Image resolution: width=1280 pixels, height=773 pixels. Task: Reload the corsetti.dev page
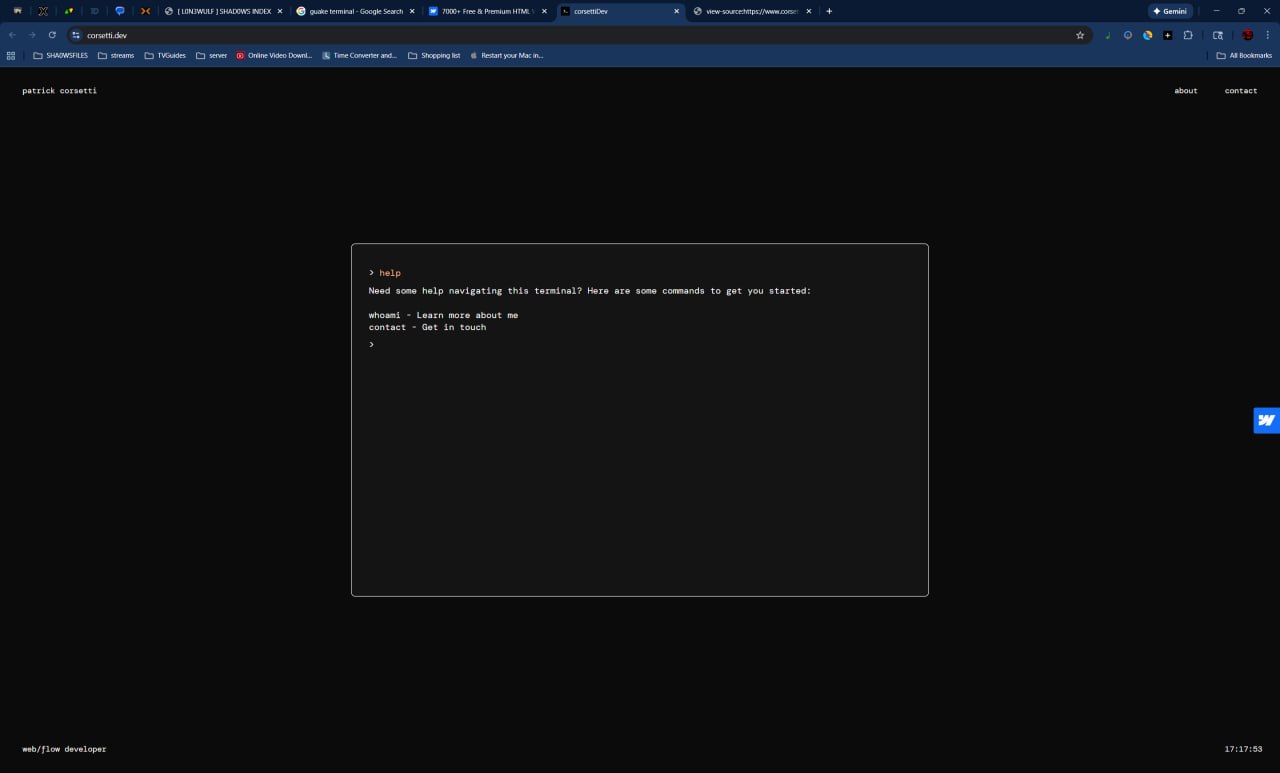(x=52, y=35)
